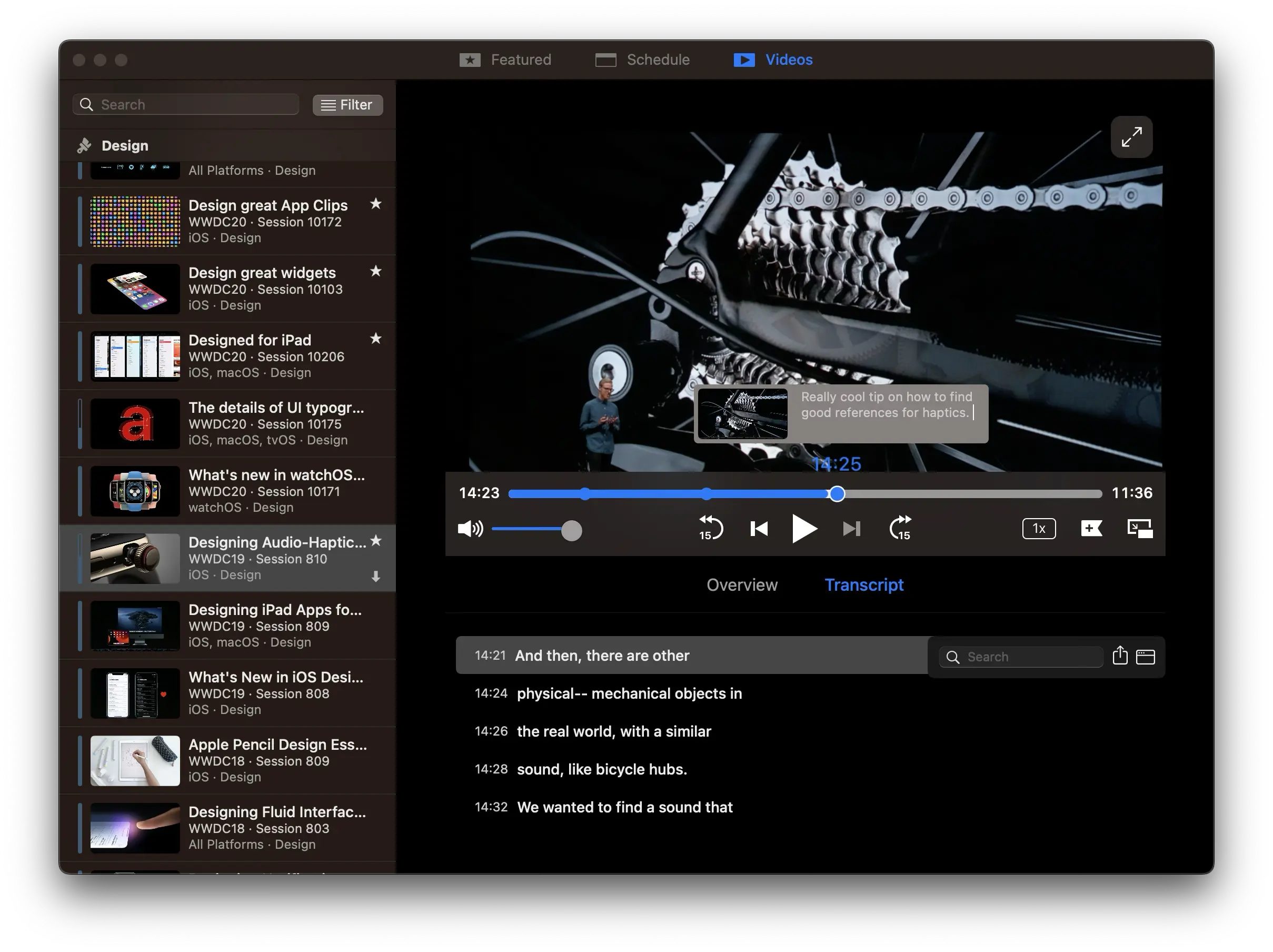Toggle favorite star on Design great widgets
The height and width of the screenshot is (952, 1273).
(x=376, y=271)
